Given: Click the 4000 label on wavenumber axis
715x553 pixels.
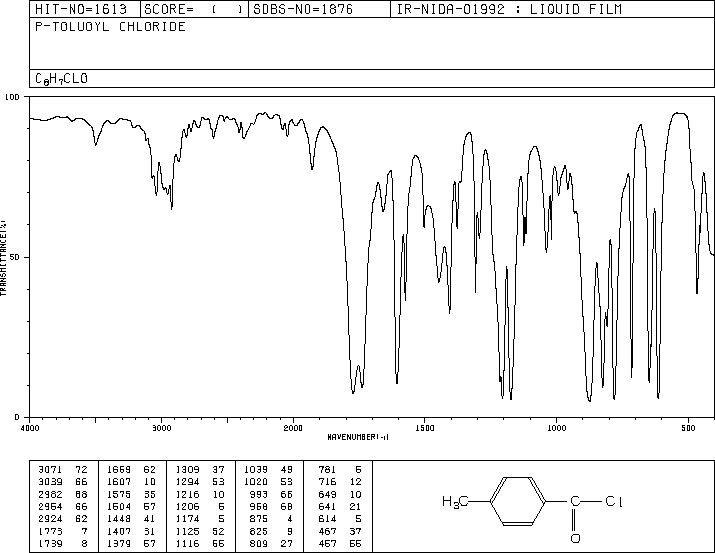Looking at the screenshot, I should pyautogui.click(x=30, y=428).
